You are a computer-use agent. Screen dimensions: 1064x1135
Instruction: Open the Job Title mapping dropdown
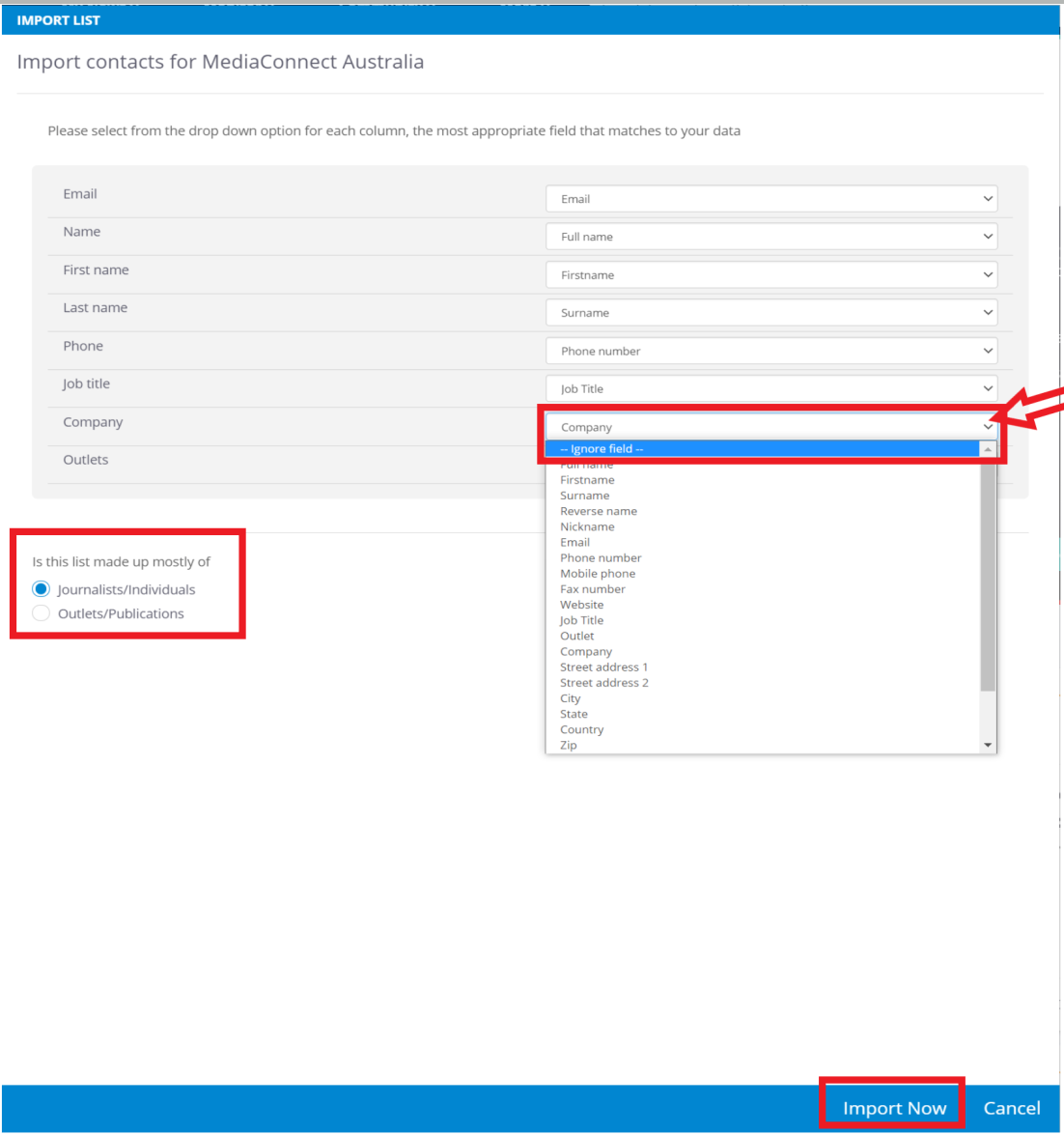[x=770, y=389]
